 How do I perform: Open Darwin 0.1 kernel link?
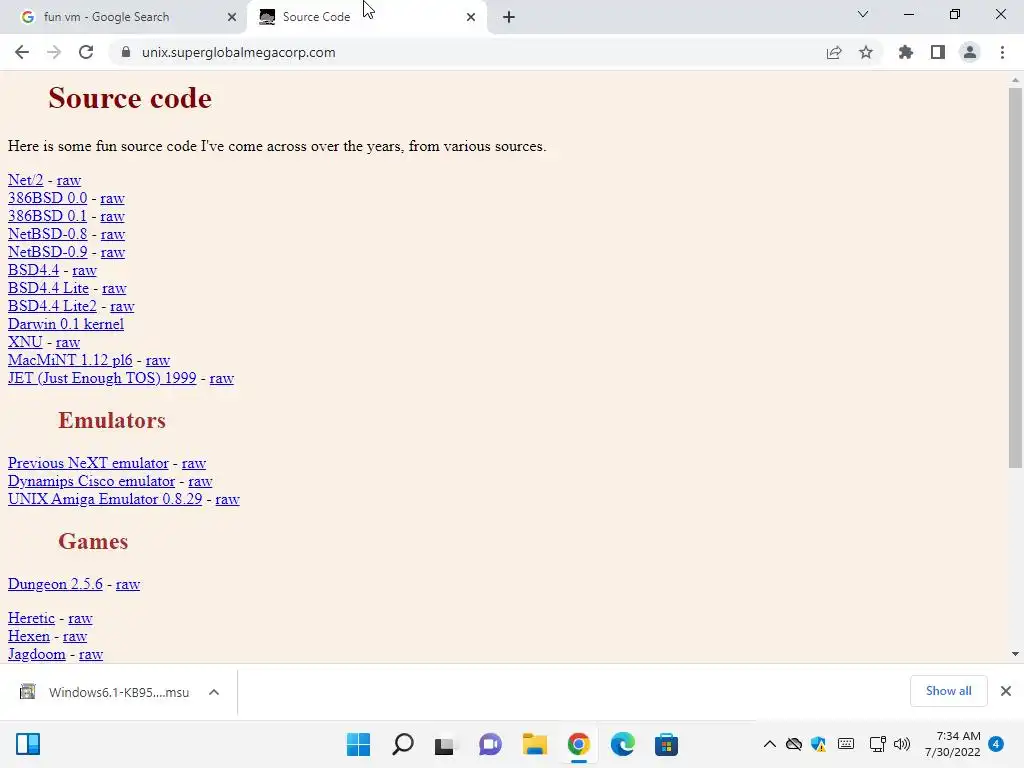(x=66, y=324)
